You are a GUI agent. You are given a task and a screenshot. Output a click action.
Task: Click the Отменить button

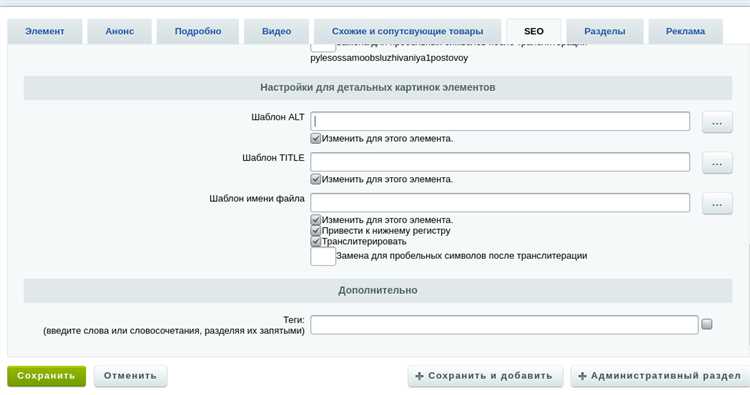tap(130, 376)
